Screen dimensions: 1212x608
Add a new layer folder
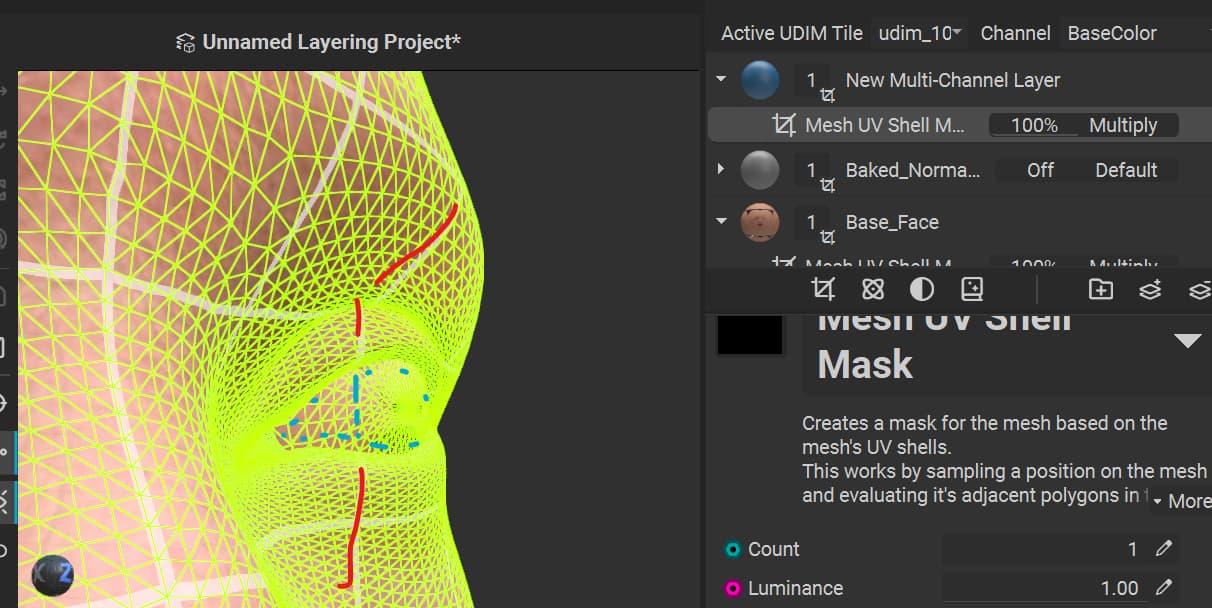(1100, 290)
